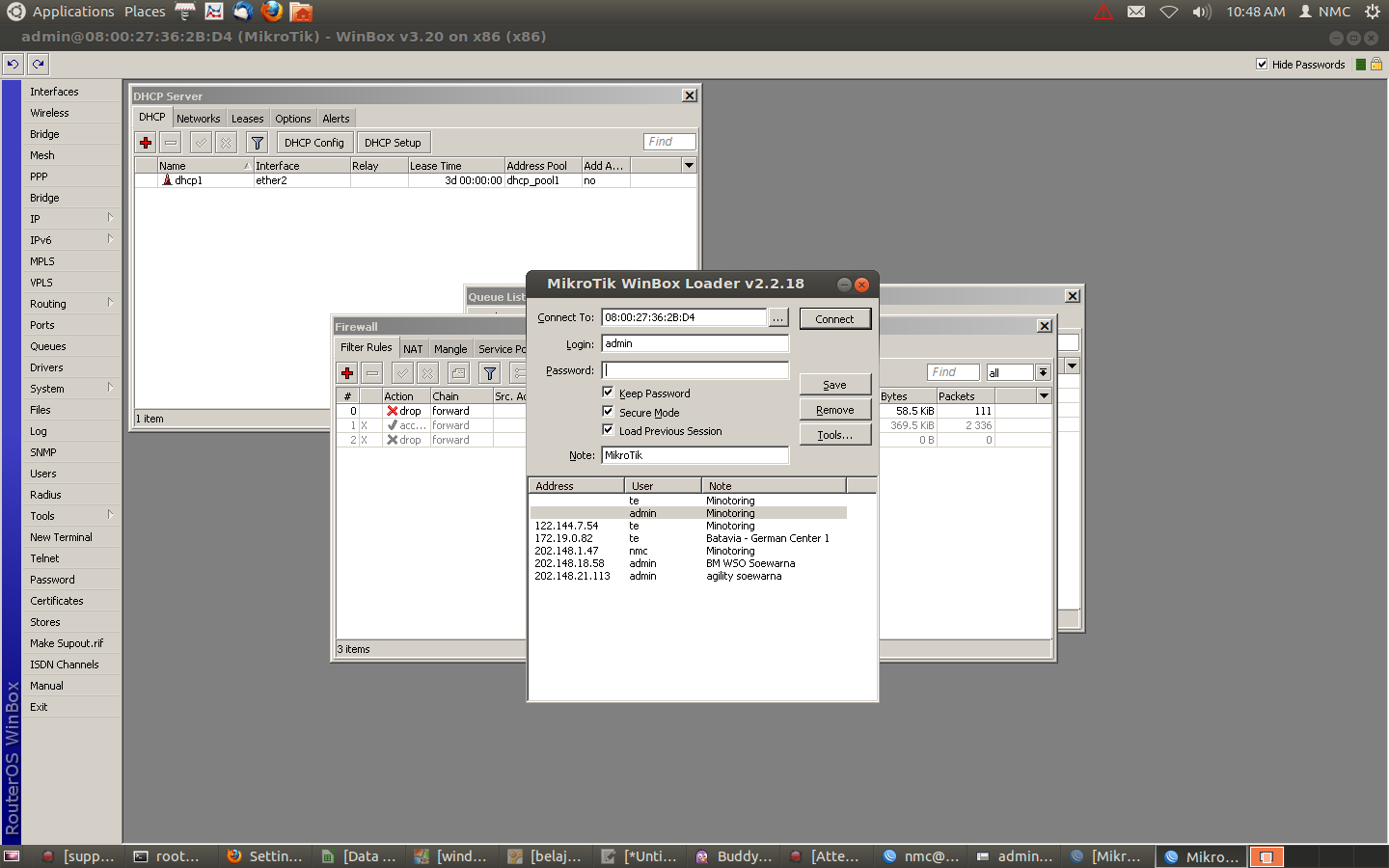
Task: Select the Batavia - German Center 1 entry
Action: [689, 538]
